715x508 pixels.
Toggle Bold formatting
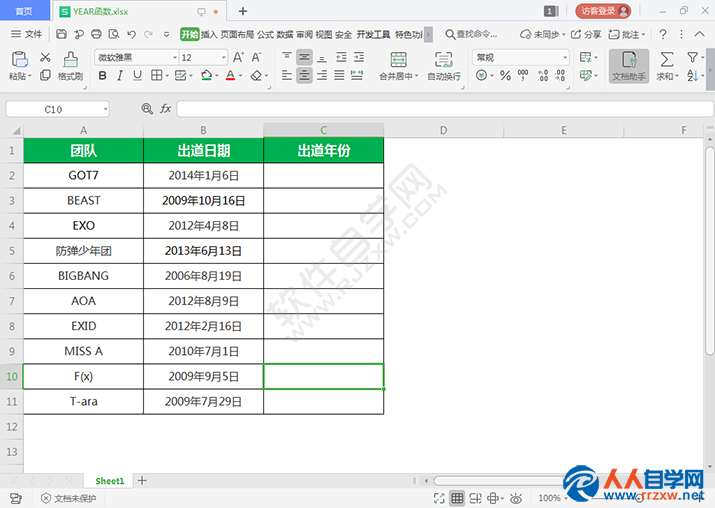click(x=103, y=75)
